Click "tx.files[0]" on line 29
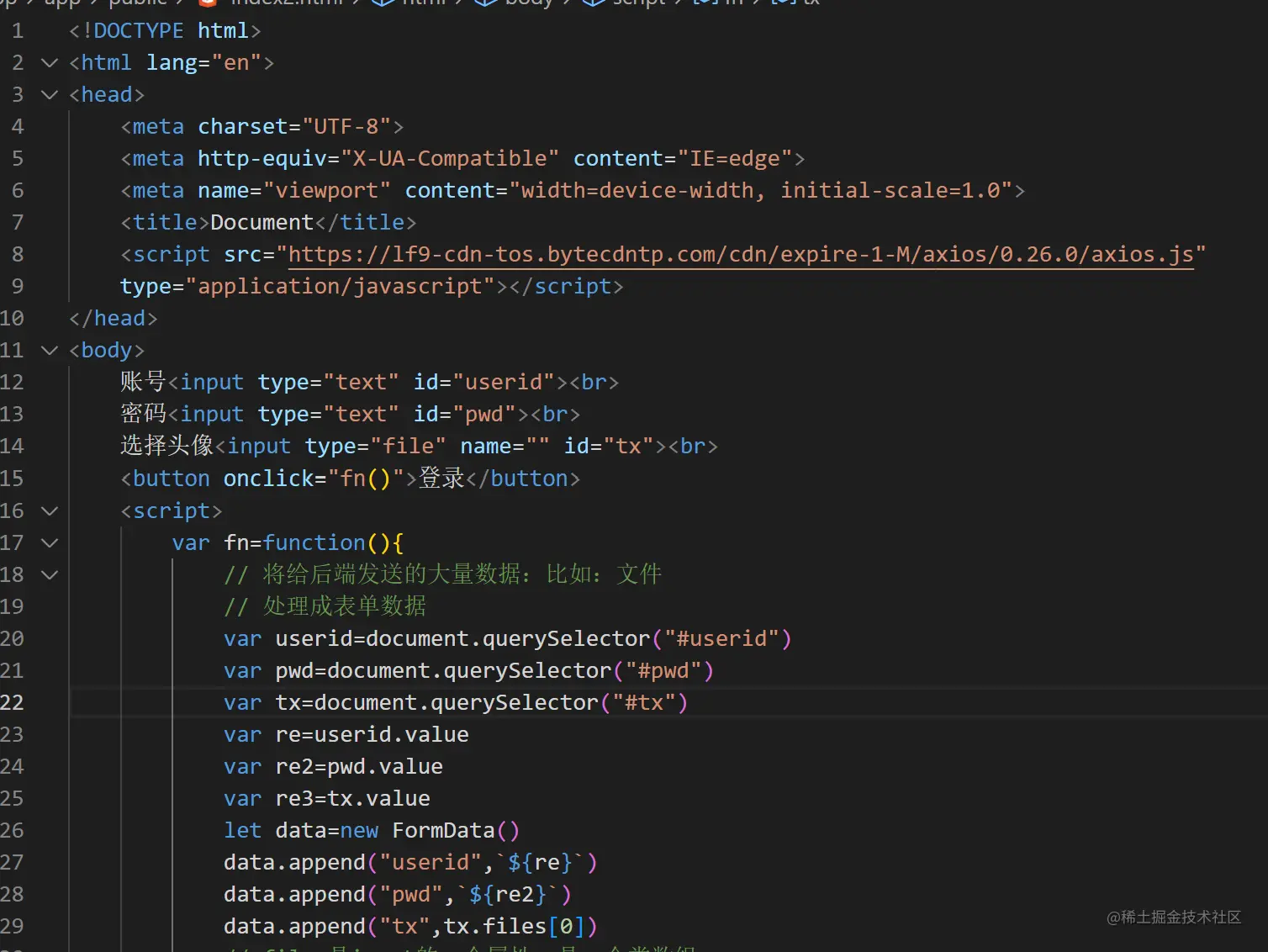This screenshot has height=952, width=1268. click(514, 927)
